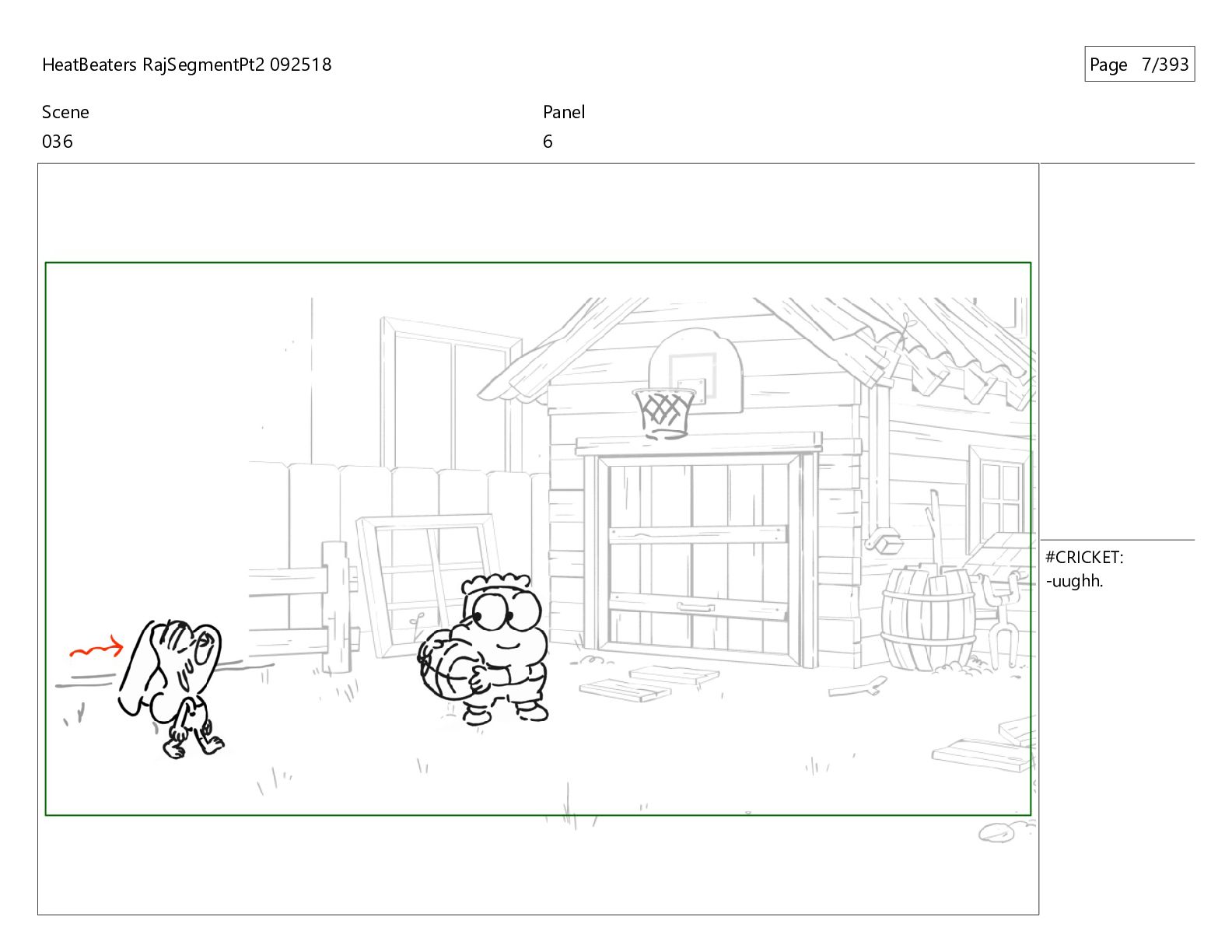Screen dimensions: 1232x952
Task: Click the 'Scene' label
Action: 65,112
